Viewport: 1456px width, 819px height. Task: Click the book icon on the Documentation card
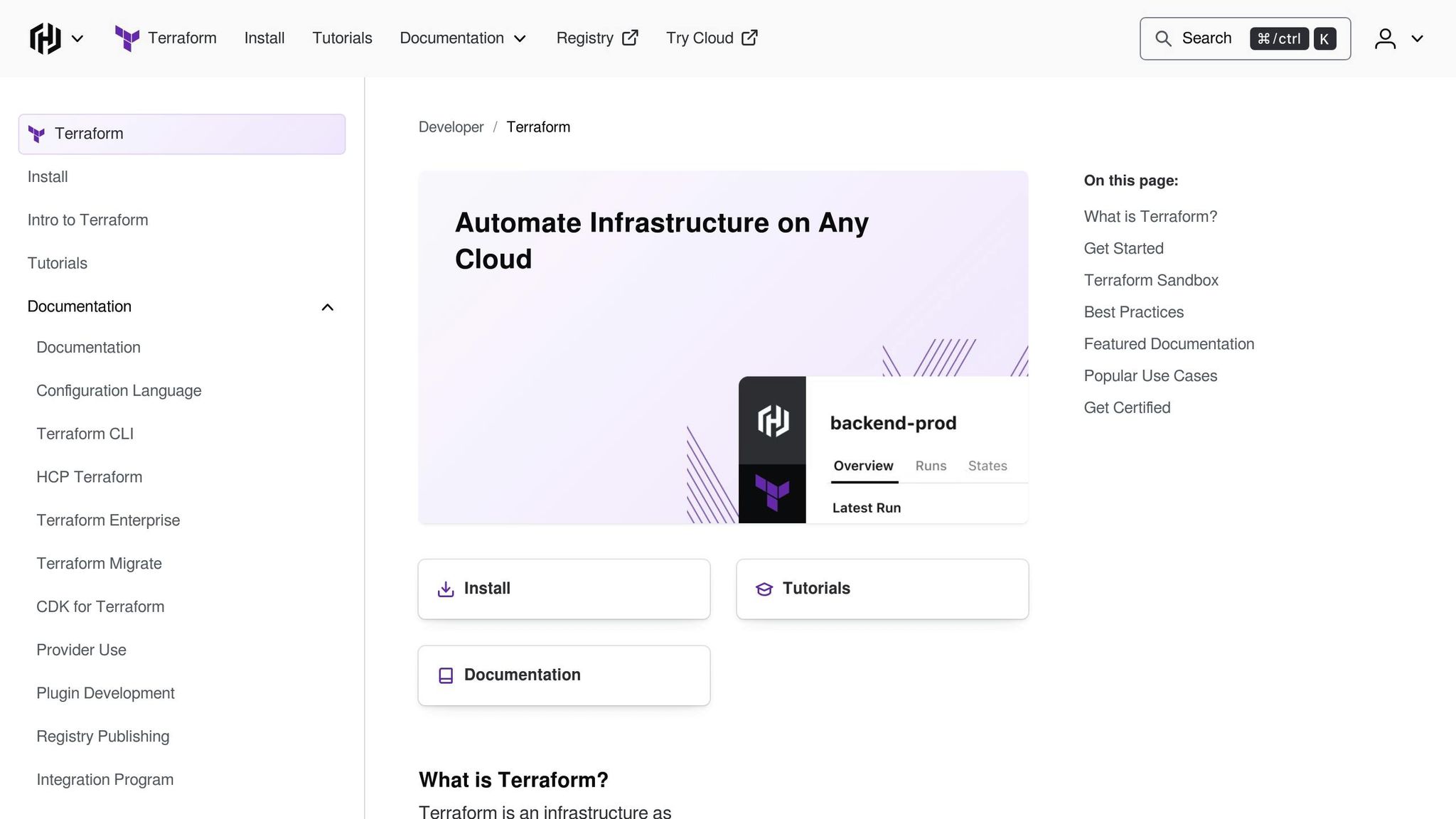pos(445,675)
